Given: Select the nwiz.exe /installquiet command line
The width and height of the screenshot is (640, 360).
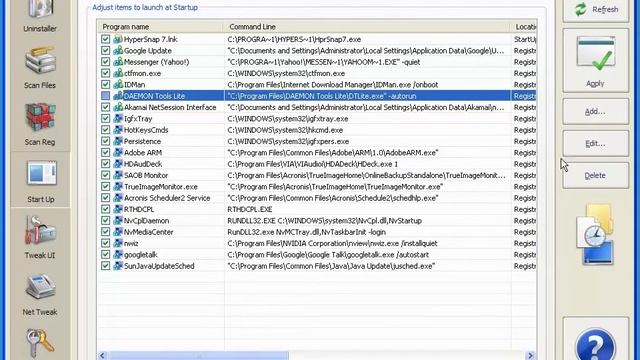Looking at the screenshot, I should [332, 243].
